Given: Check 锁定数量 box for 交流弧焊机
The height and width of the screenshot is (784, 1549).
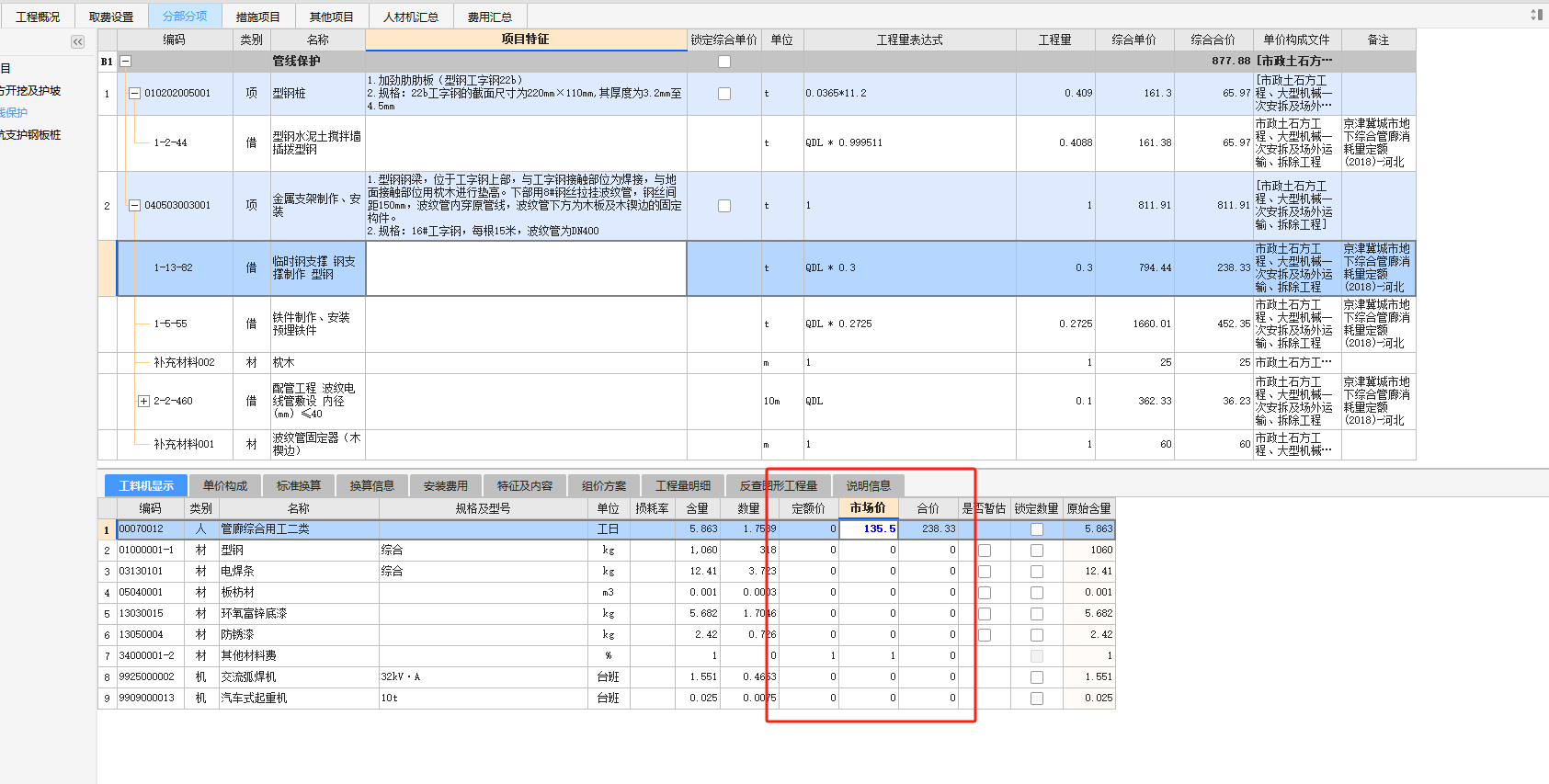Looking at the screenshot, I should tap(1037, 677).
